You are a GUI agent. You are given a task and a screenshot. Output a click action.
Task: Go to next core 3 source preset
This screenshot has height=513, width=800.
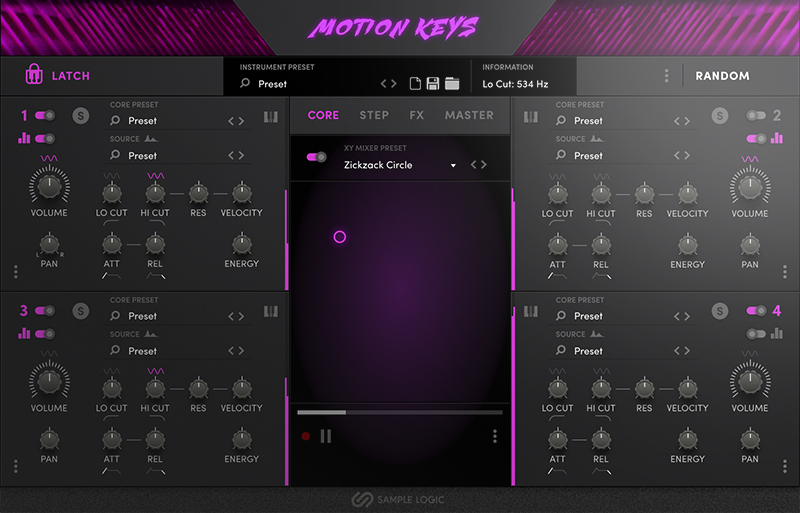coord(241,351)
